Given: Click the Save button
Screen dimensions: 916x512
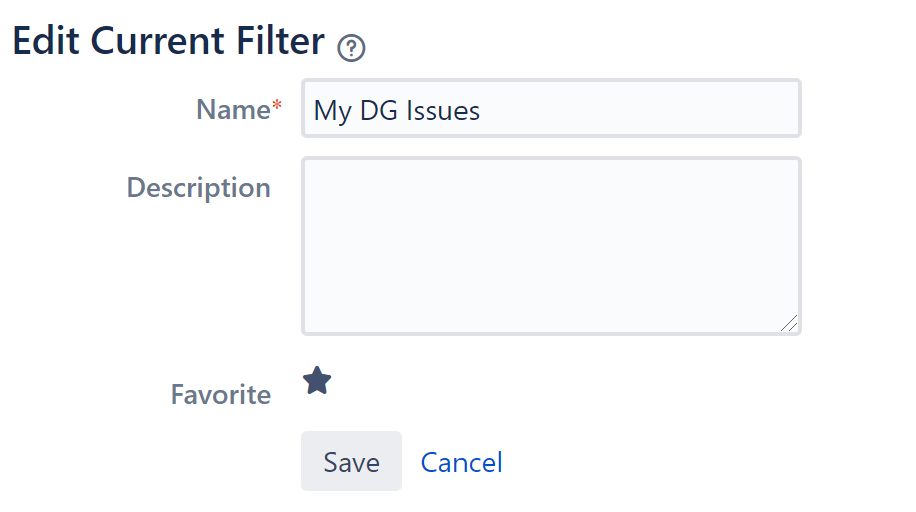Looking at the screenshot, I should (x=351, y=461).
